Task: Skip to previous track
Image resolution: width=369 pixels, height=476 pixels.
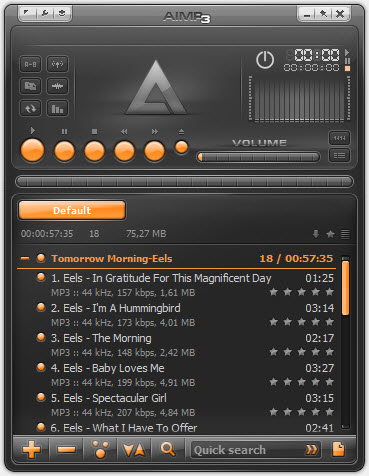Action: tap(124, 151)
